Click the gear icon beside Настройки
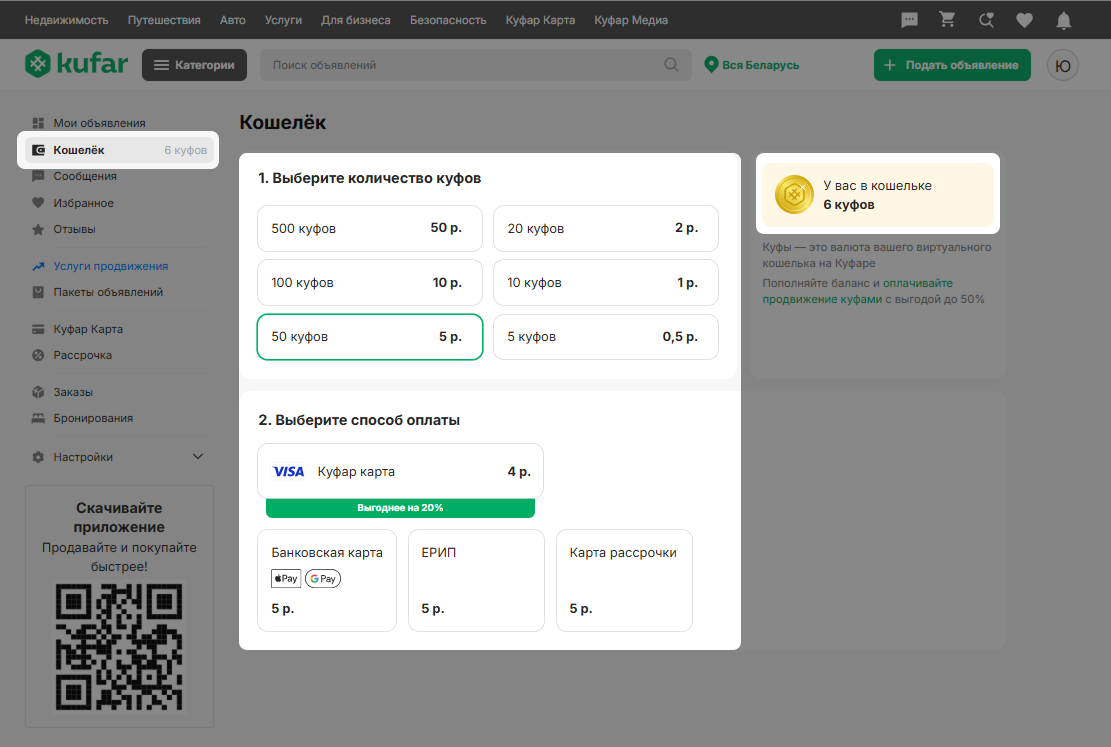 coord(38,457)
